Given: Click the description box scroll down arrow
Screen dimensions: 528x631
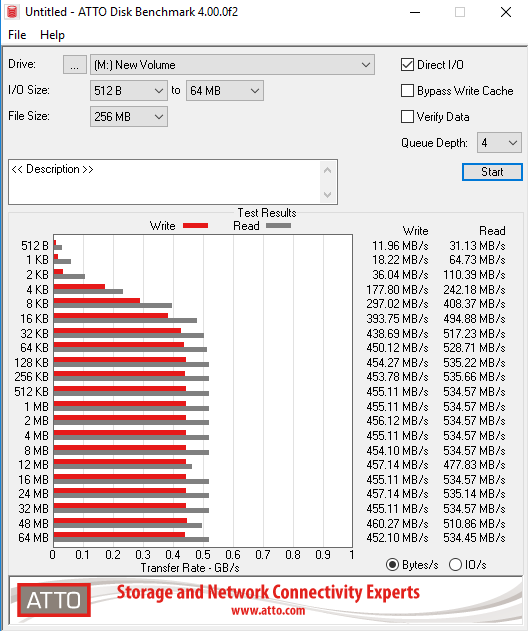Looking at the screenshot, I should click(328, 195).
